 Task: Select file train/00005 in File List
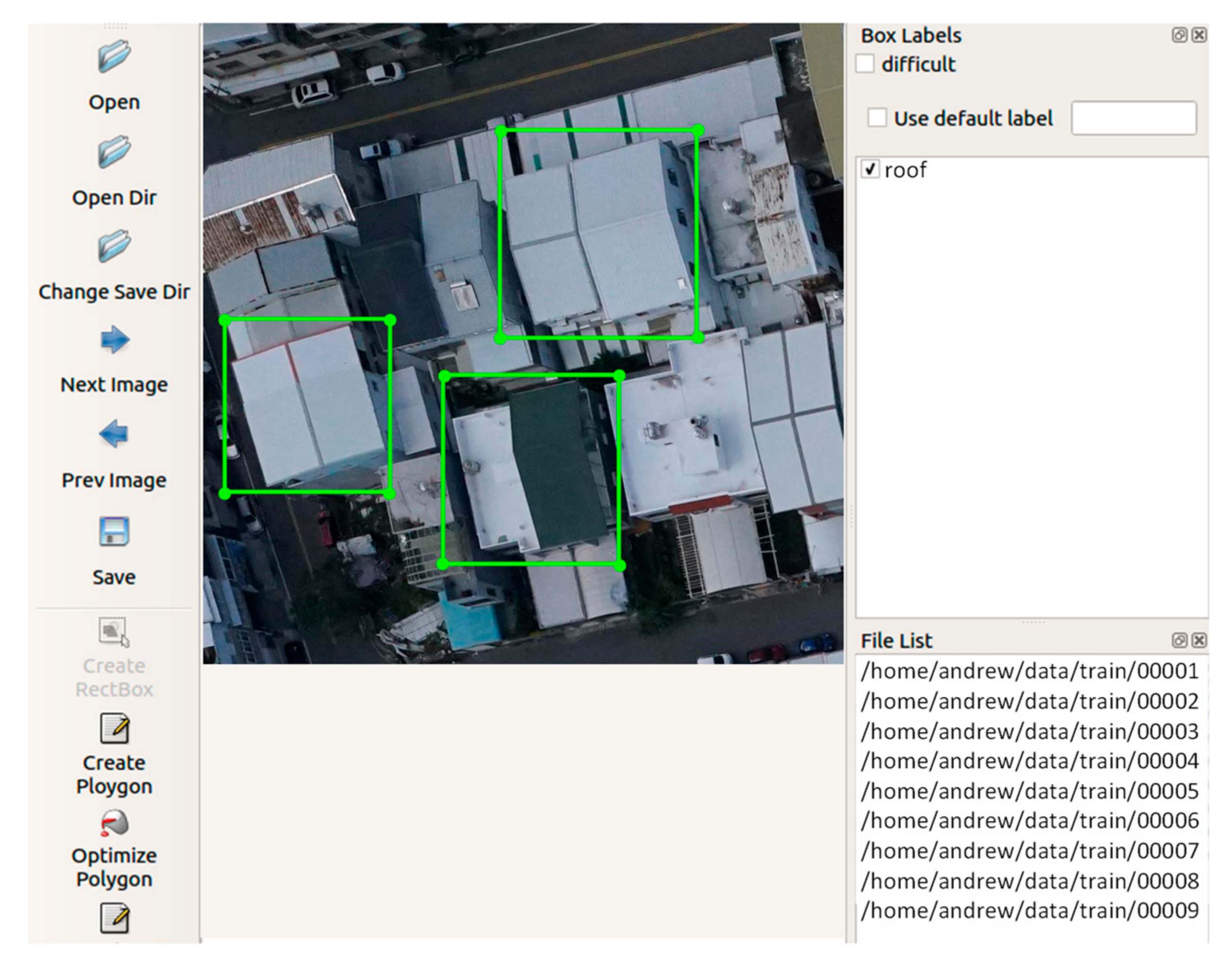coord(1030,791)
